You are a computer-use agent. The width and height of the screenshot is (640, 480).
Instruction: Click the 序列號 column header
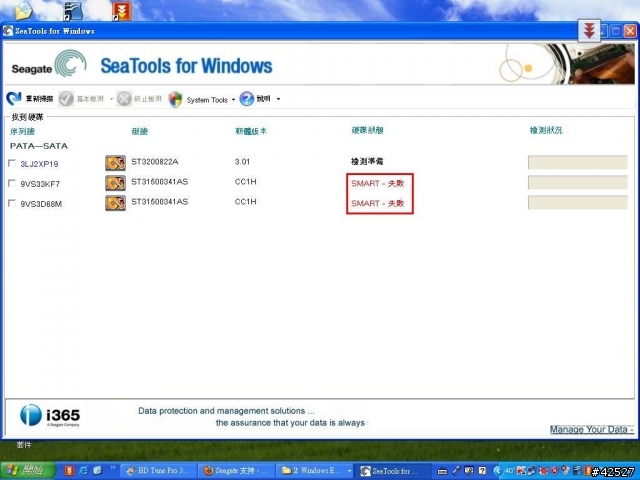[x=22, y=131]
